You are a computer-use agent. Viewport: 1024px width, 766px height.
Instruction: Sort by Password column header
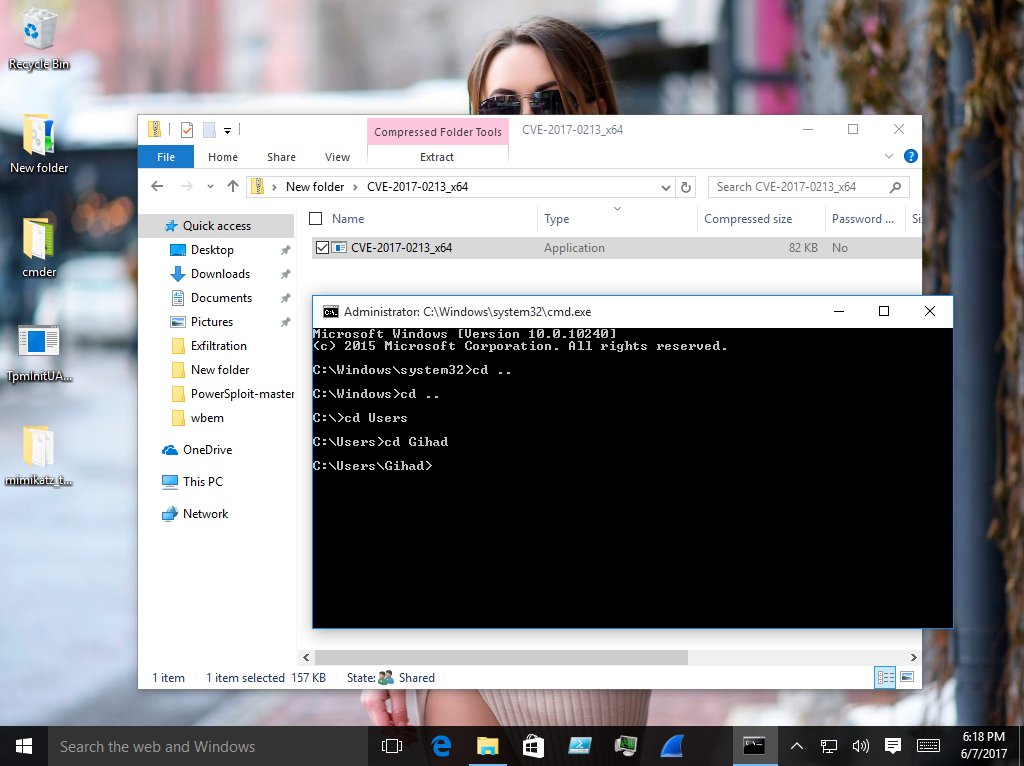pos(863,219)
